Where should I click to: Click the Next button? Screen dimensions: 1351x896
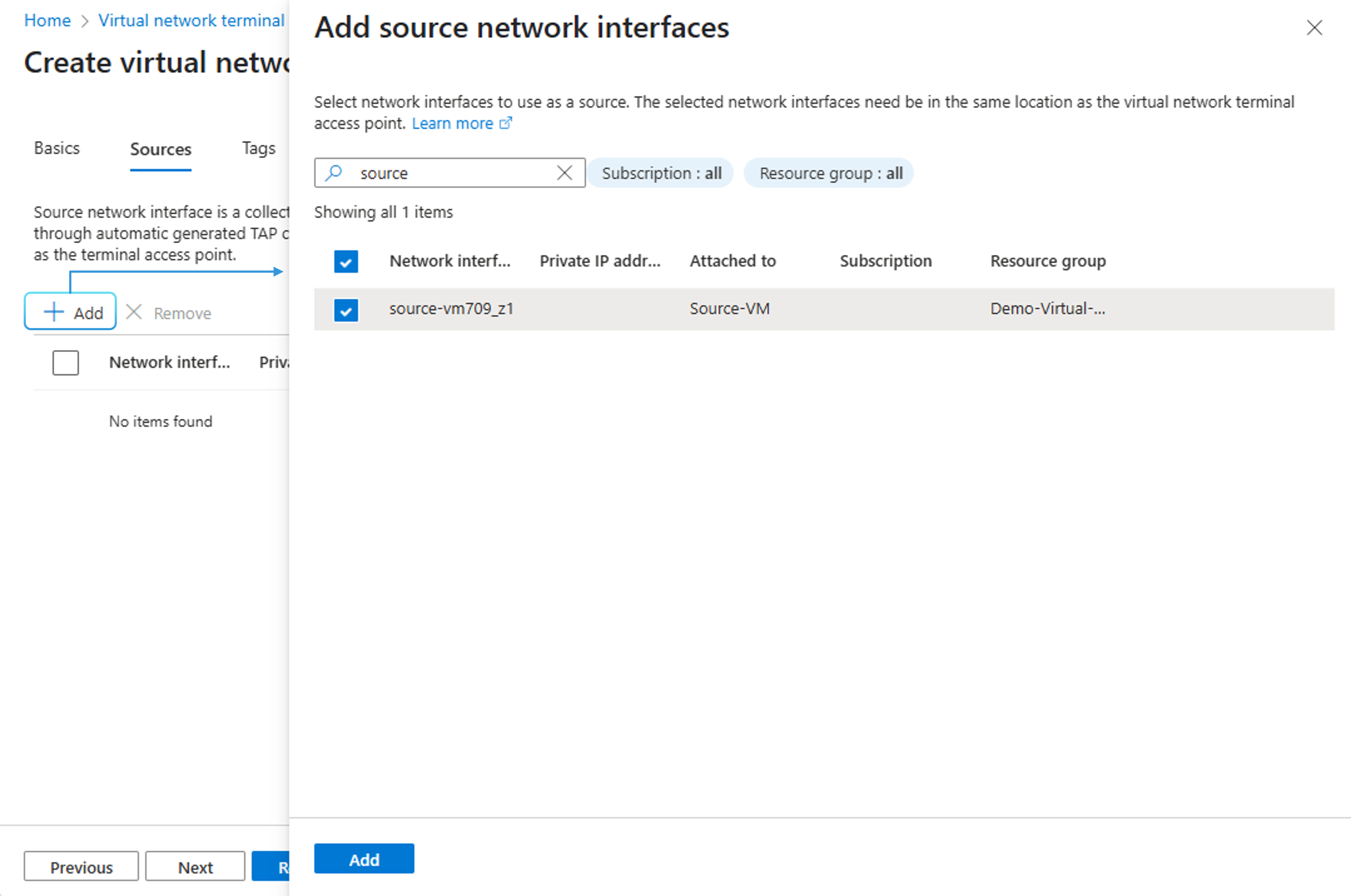point(195,867)
